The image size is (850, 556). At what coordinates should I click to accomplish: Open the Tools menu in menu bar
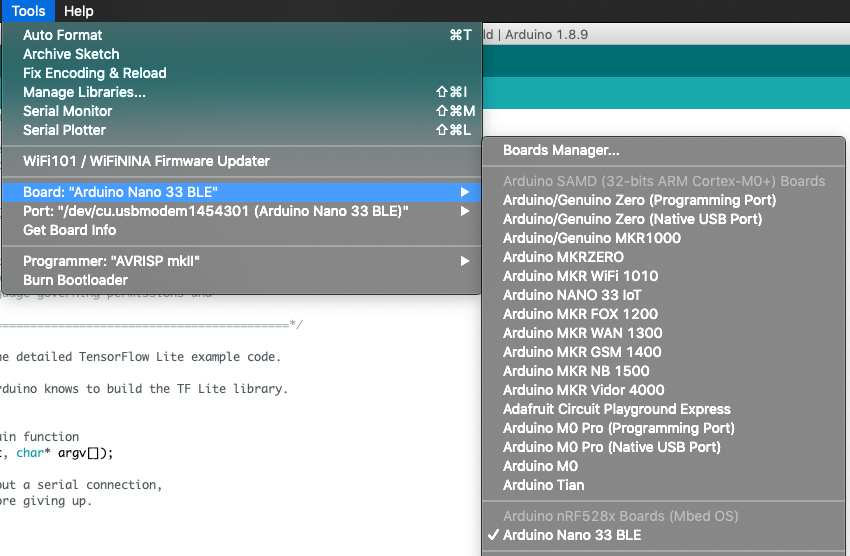(28, 11)
